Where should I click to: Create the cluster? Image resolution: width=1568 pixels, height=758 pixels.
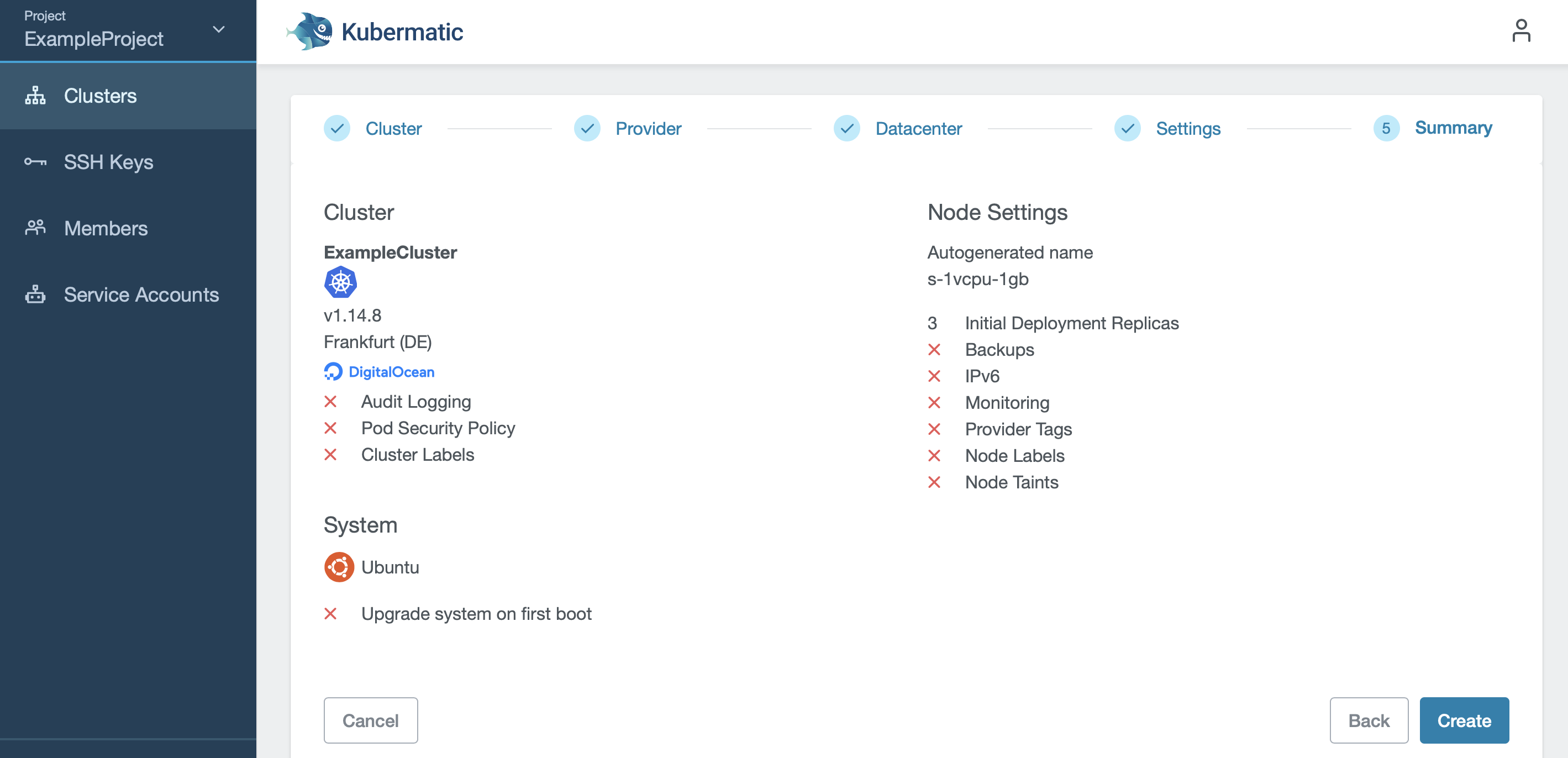point(1464,720)
